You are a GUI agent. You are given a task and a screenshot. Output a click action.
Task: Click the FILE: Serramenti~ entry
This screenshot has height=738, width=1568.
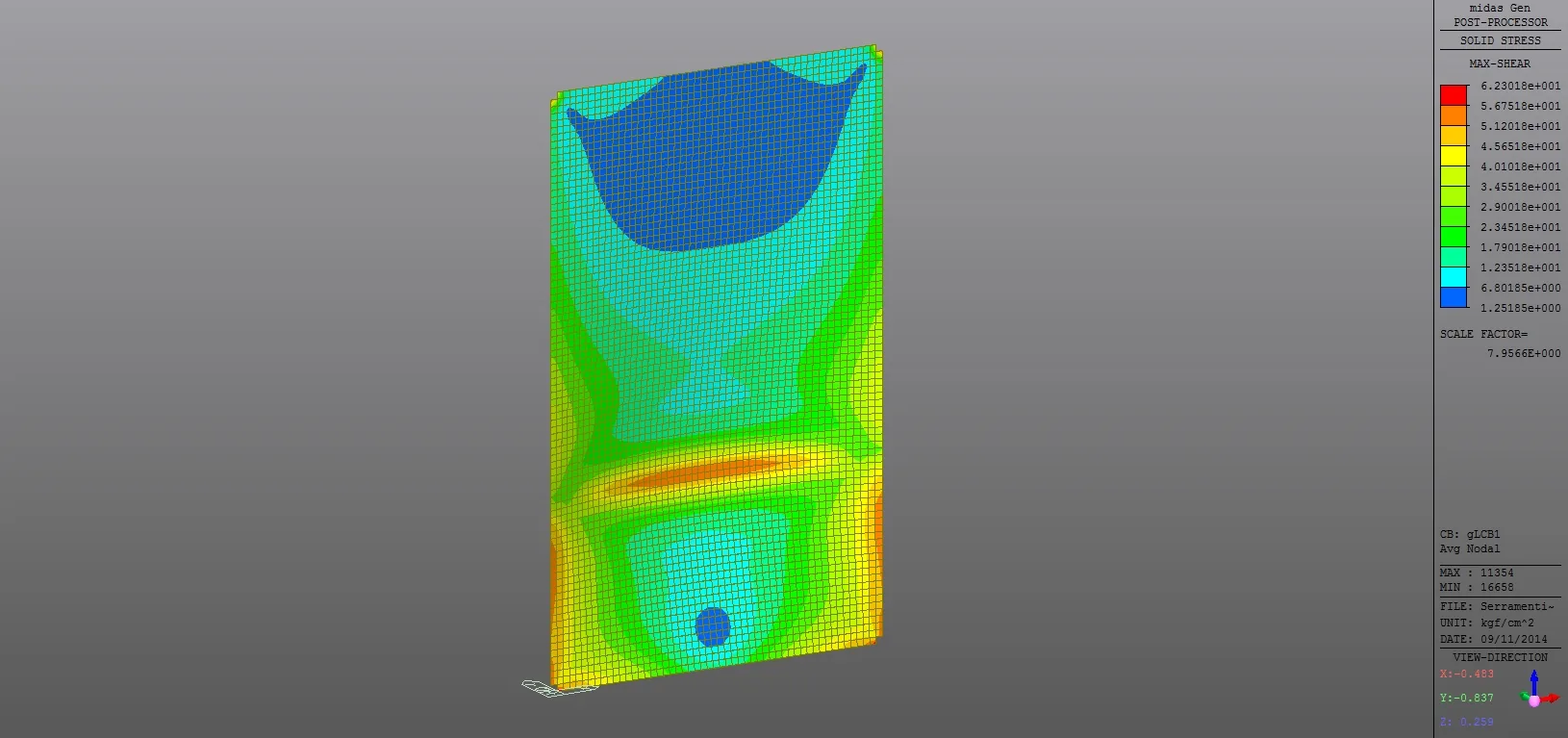pos(1497,606)
